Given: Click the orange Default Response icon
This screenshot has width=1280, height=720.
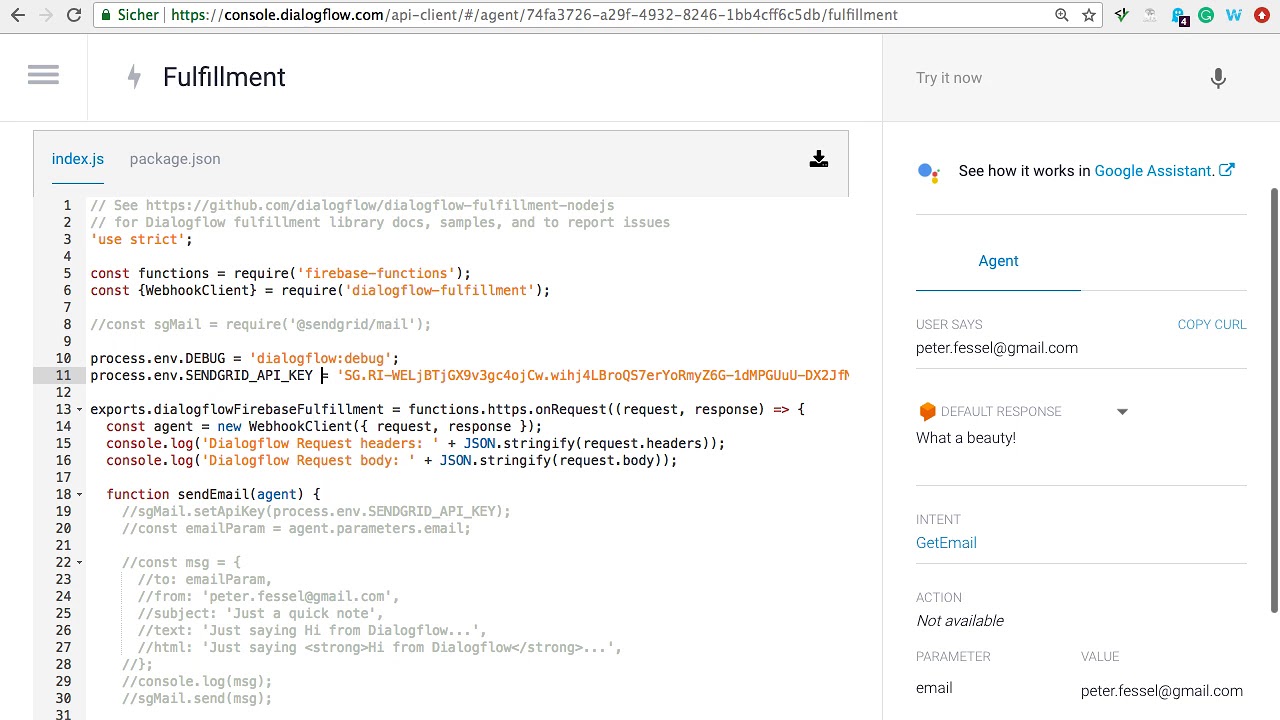Looking at the screenshot, I should (927, 411).
